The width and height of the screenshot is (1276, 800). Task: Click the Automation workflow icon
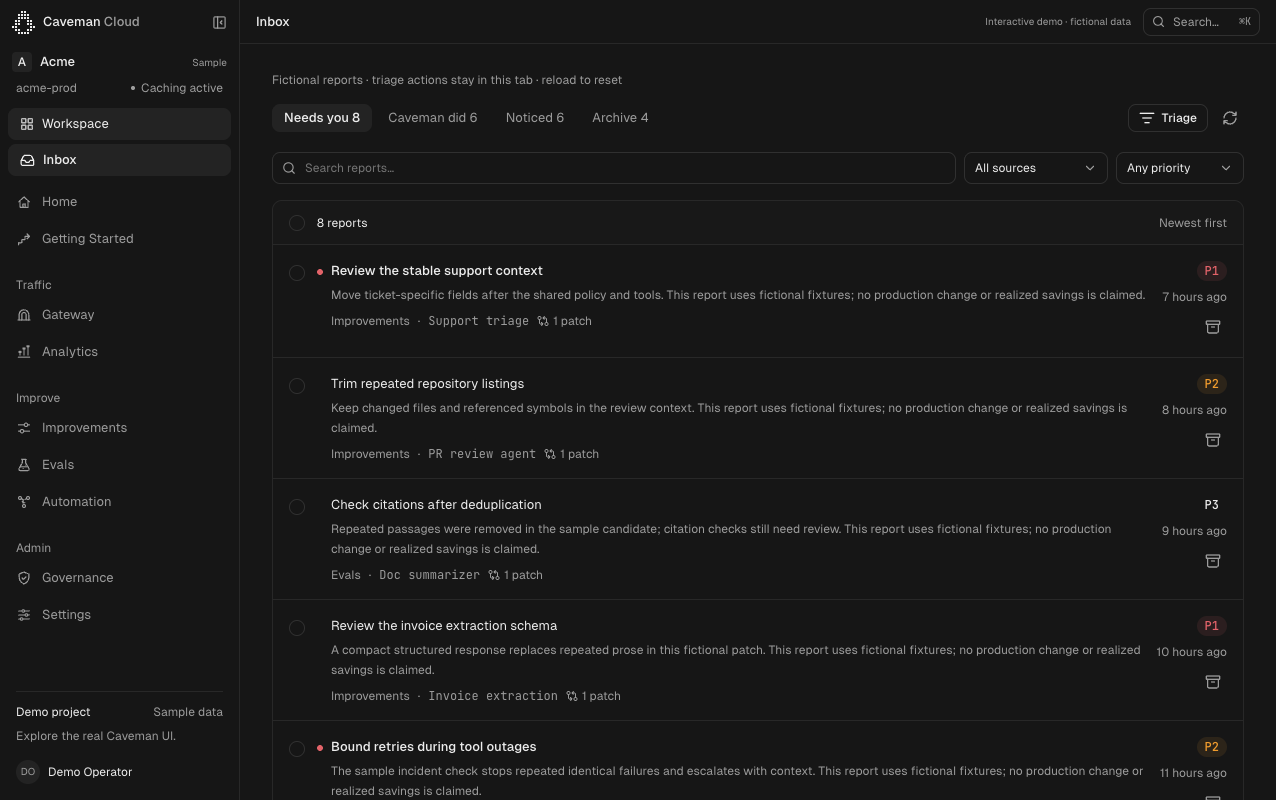(x=24, y=502)
